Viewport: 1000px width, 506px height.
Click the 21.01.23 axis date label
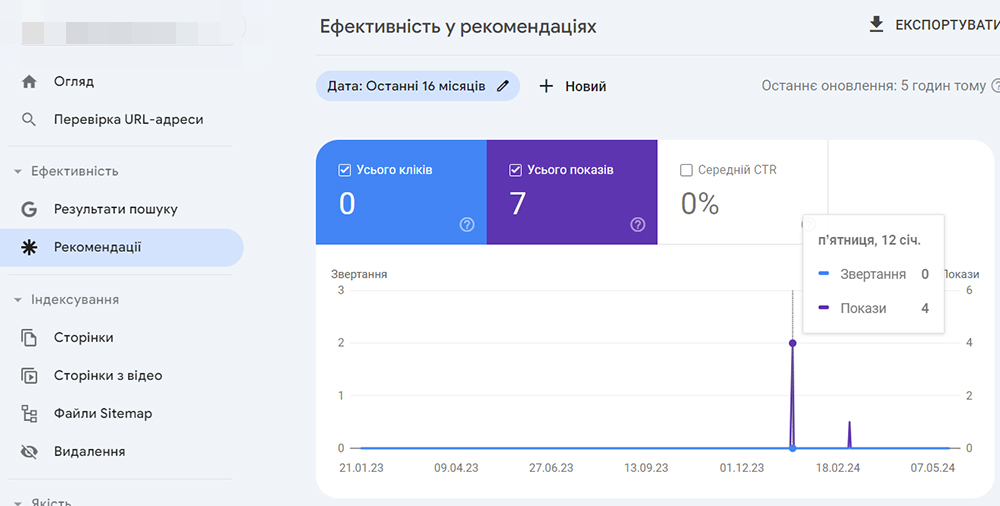coord(362,468)
